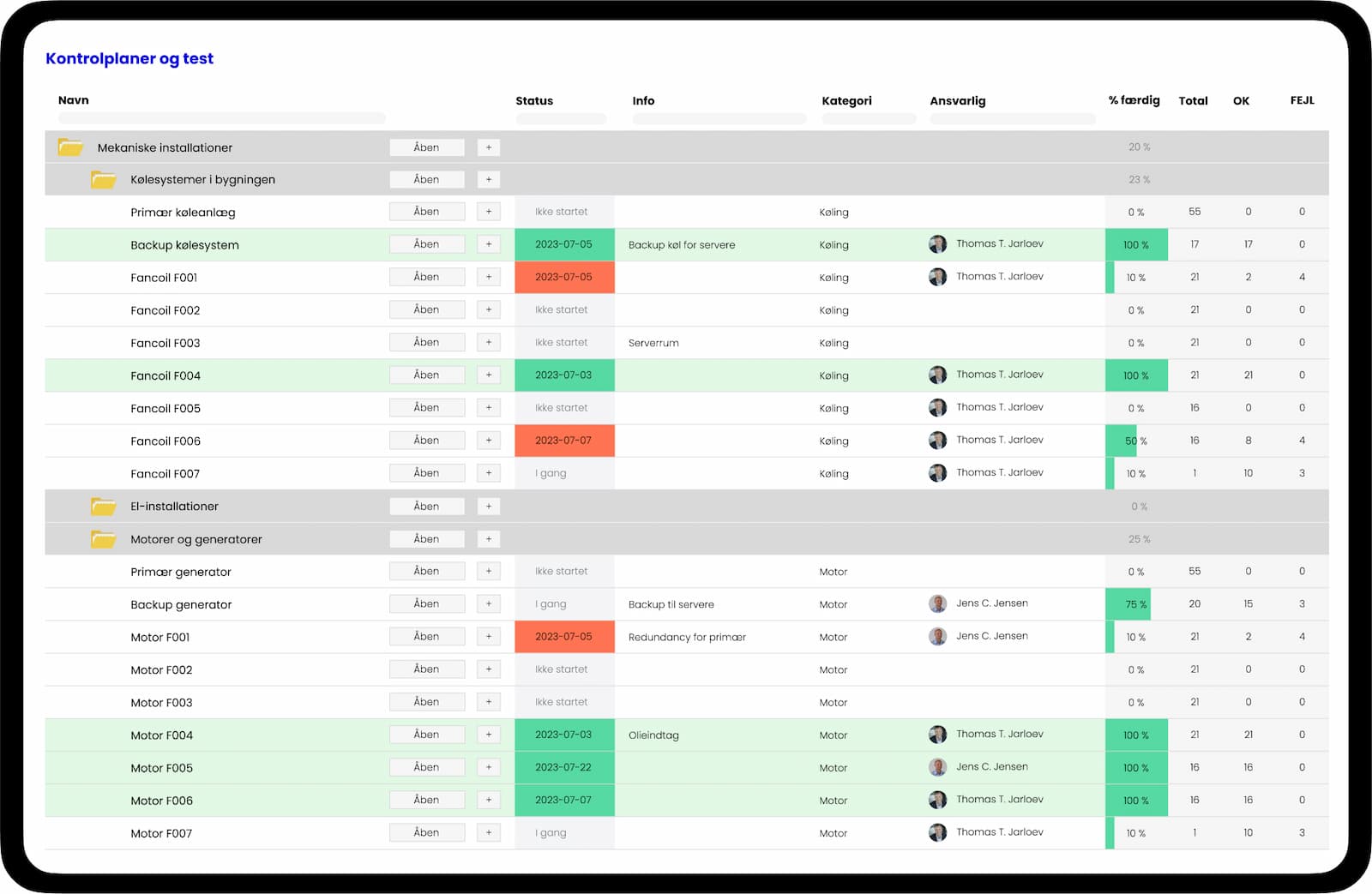This screenshot has width=1372, height=894.
Task: Click green status date 2023-07-22 on Motor F005
Action: click(564, 768)
